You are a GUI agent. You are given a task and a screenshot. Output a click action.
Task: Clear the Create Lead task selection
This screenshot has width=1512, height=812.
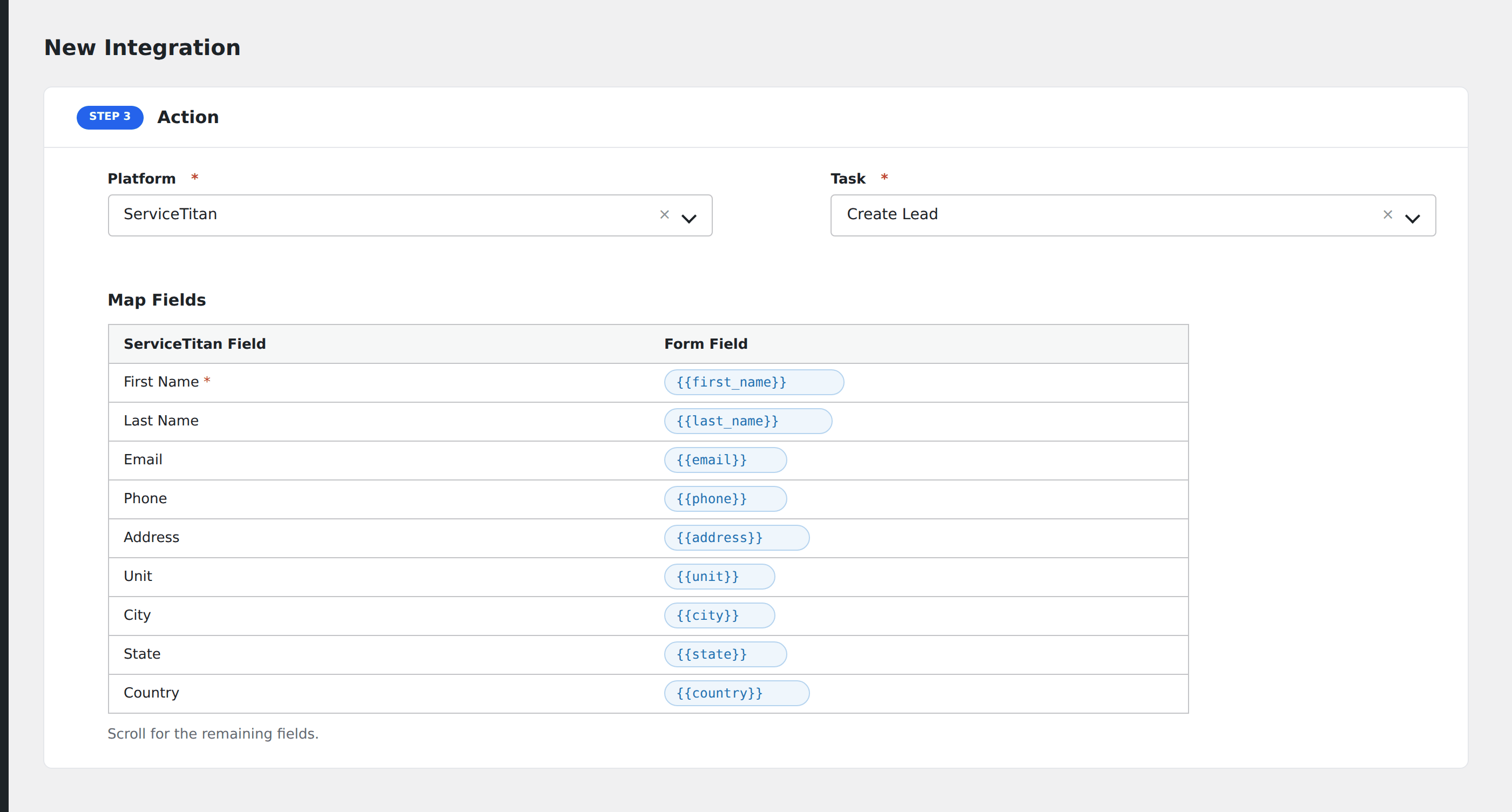click(1388, 215)
